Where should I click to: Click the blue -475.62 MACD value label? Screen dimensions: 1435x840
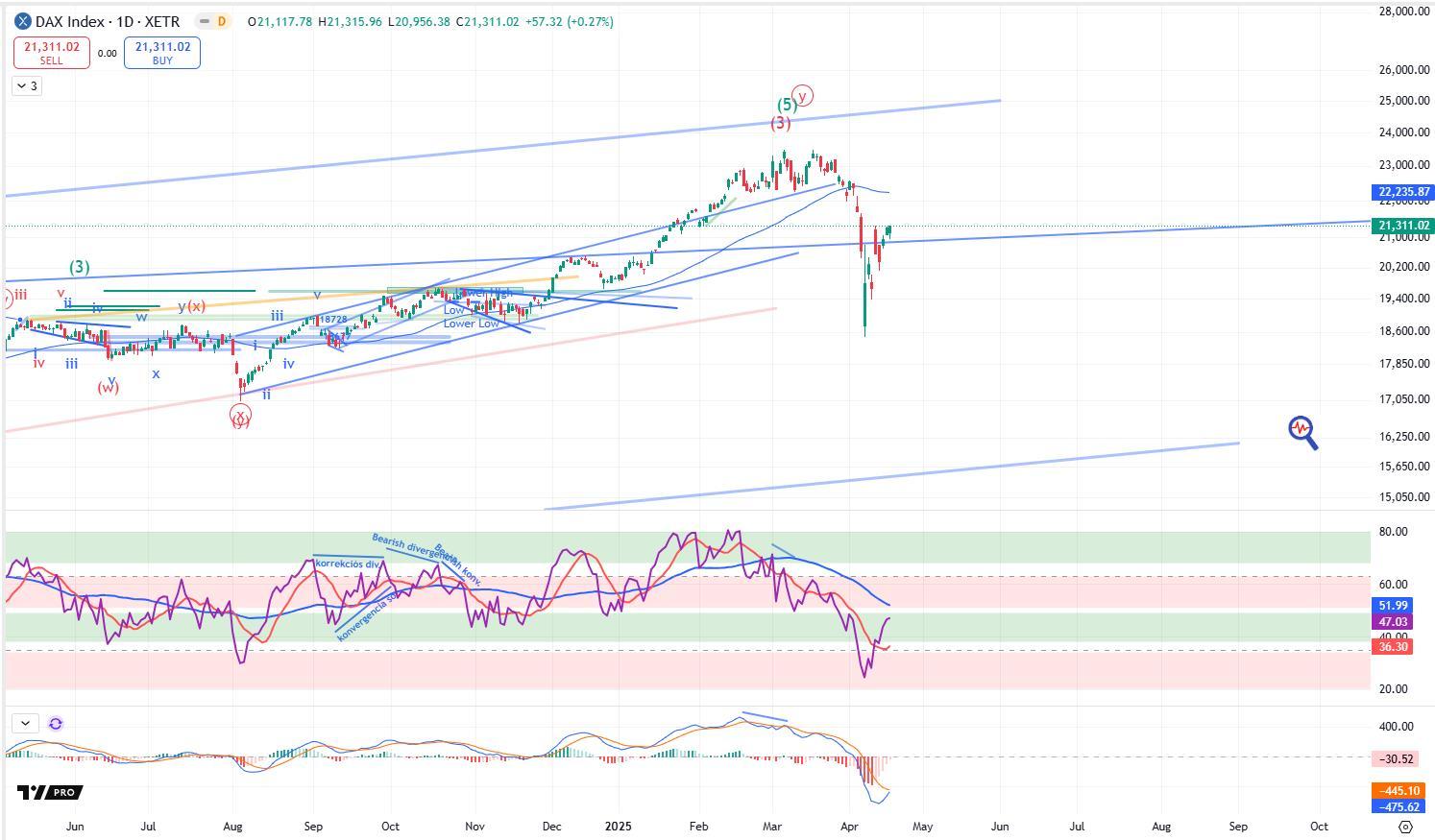point(1397,806)
